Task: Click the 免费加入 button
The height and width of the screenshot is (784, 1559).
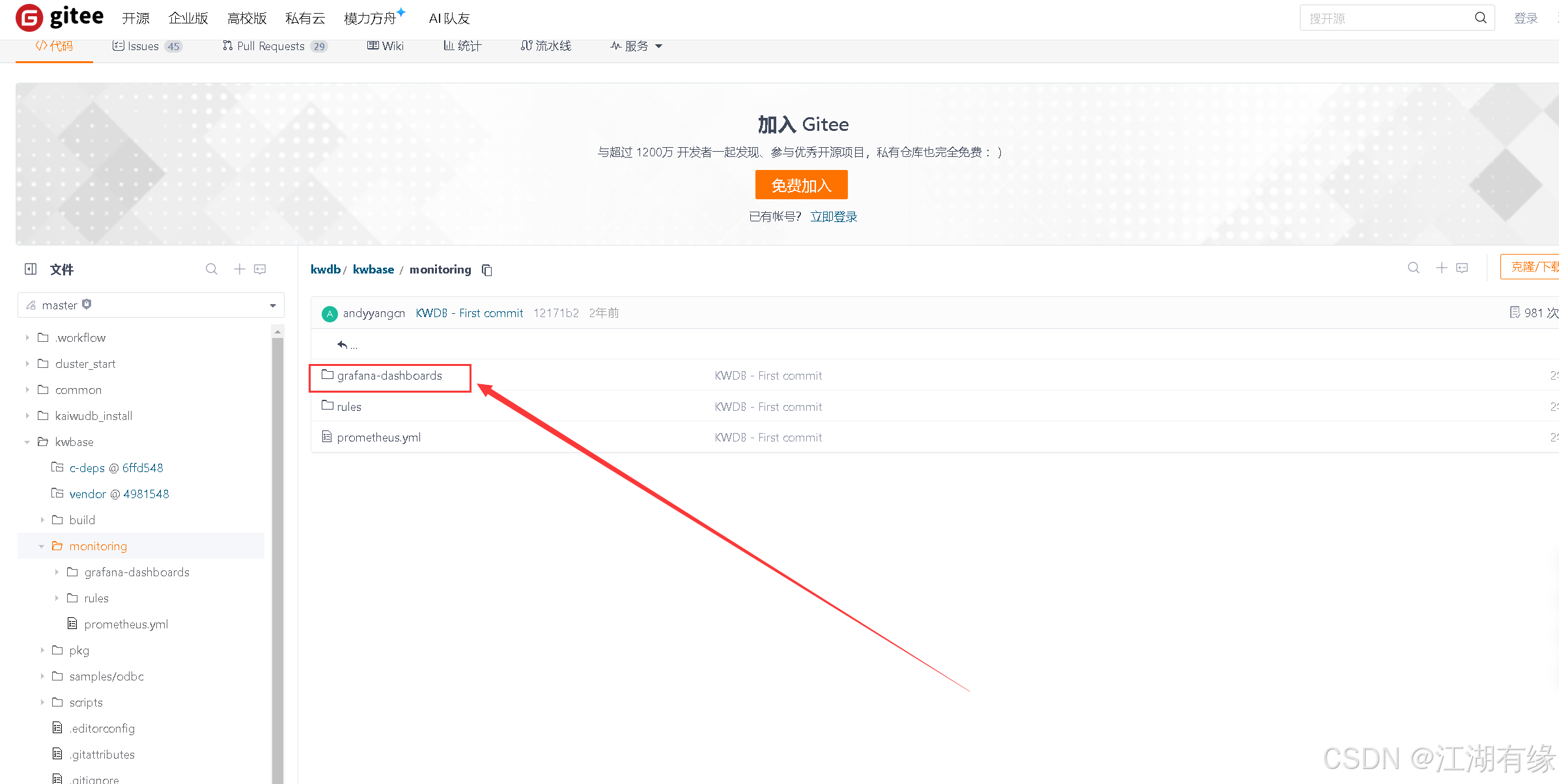Action: [x=802, y=185]
